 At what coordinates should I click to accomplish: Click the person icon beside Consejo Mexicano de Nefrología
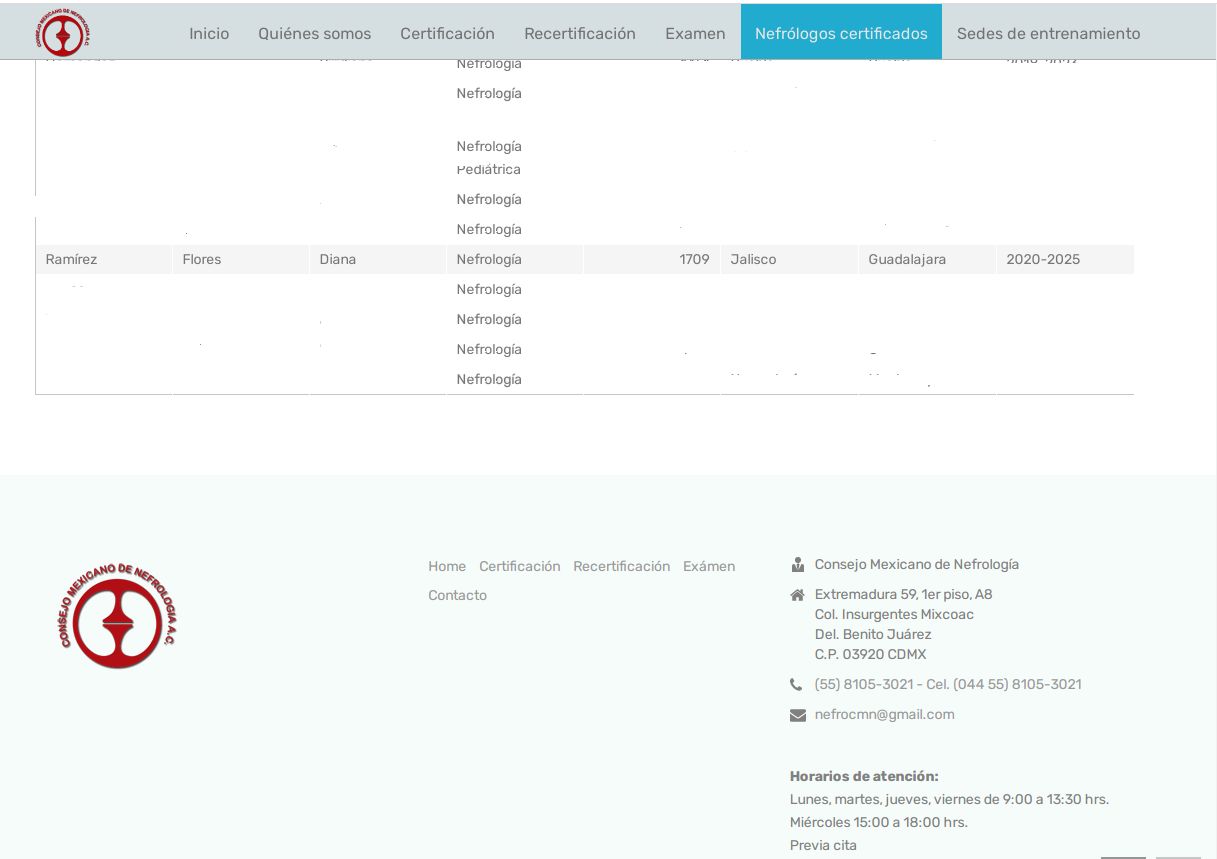tap(797, 565)
